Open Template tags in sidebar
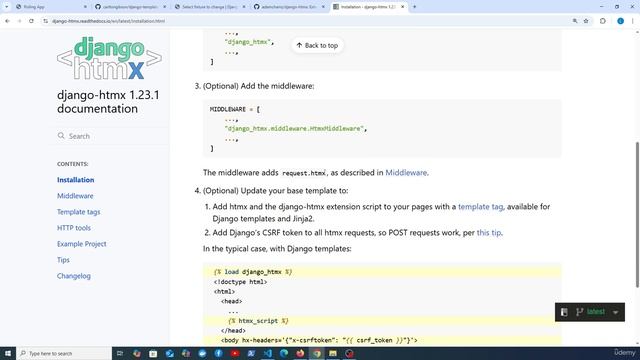Screen dimensions: 640x360 [x=78, y=212]
